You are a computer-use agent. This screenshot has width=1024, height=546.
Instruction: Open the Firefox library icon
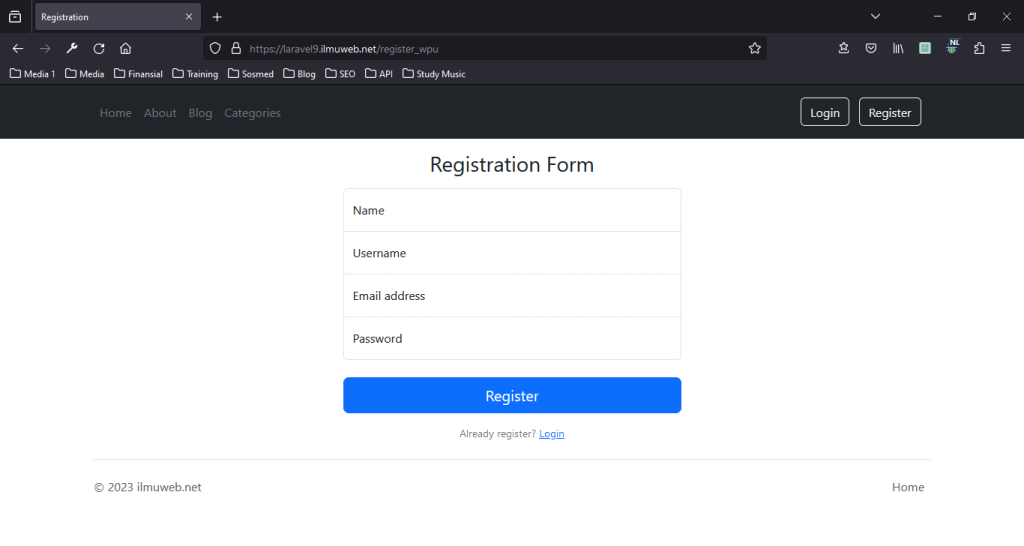point(899,48)
